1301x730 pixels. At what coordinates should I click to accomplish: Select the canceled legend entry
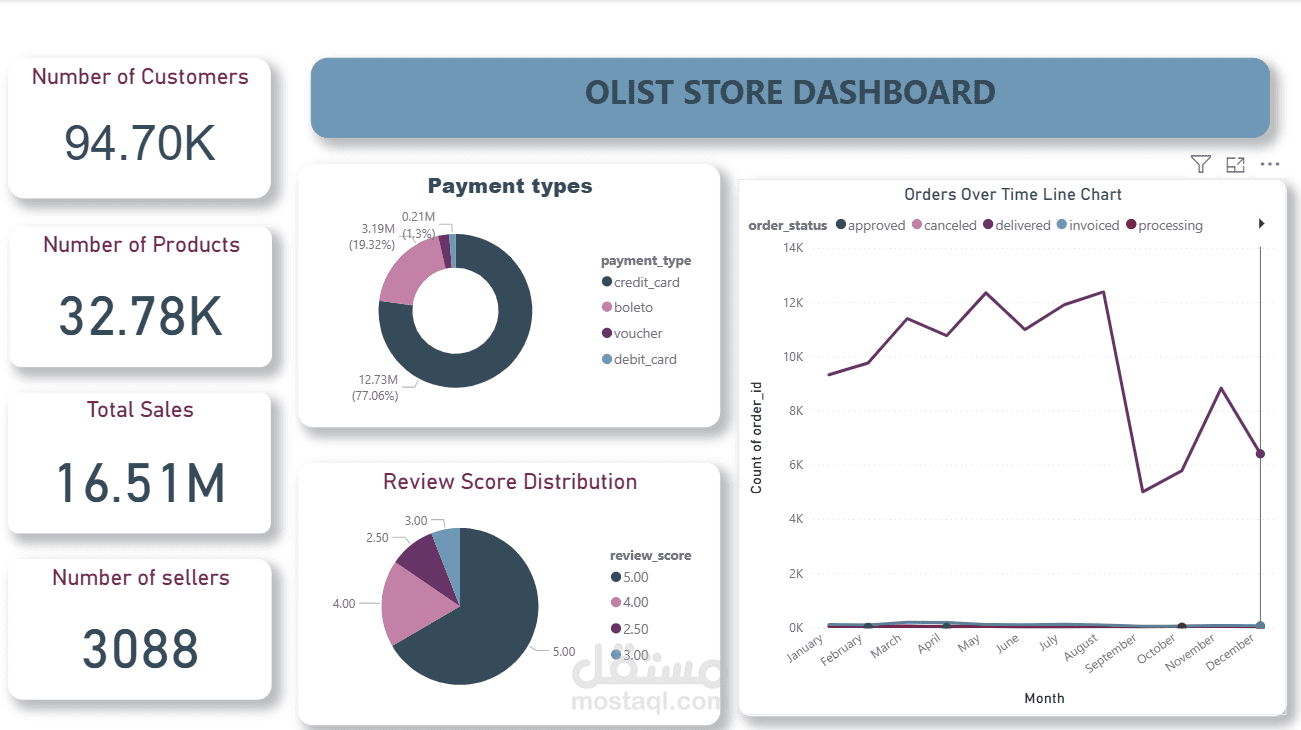[943, 225]
